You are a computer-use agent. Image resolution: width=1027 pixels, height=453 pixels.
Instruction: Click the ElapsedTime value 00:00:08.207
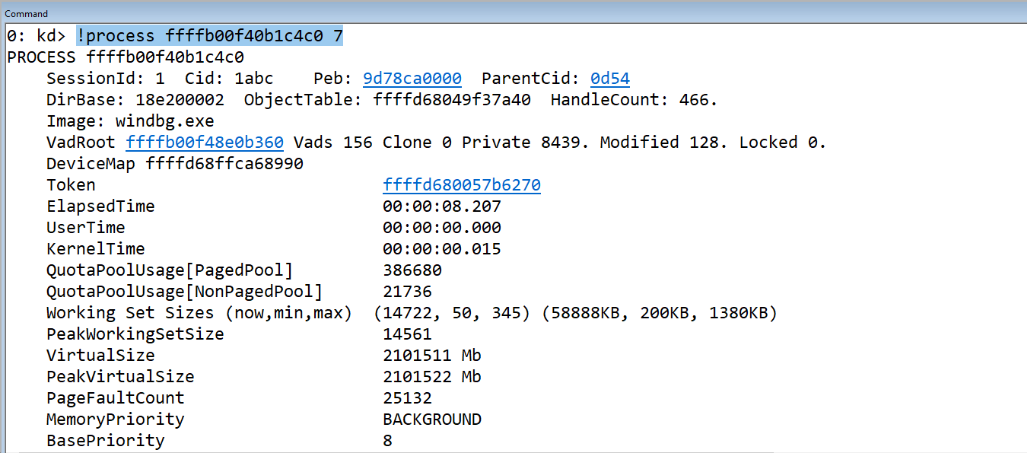(x=441, y=206)
